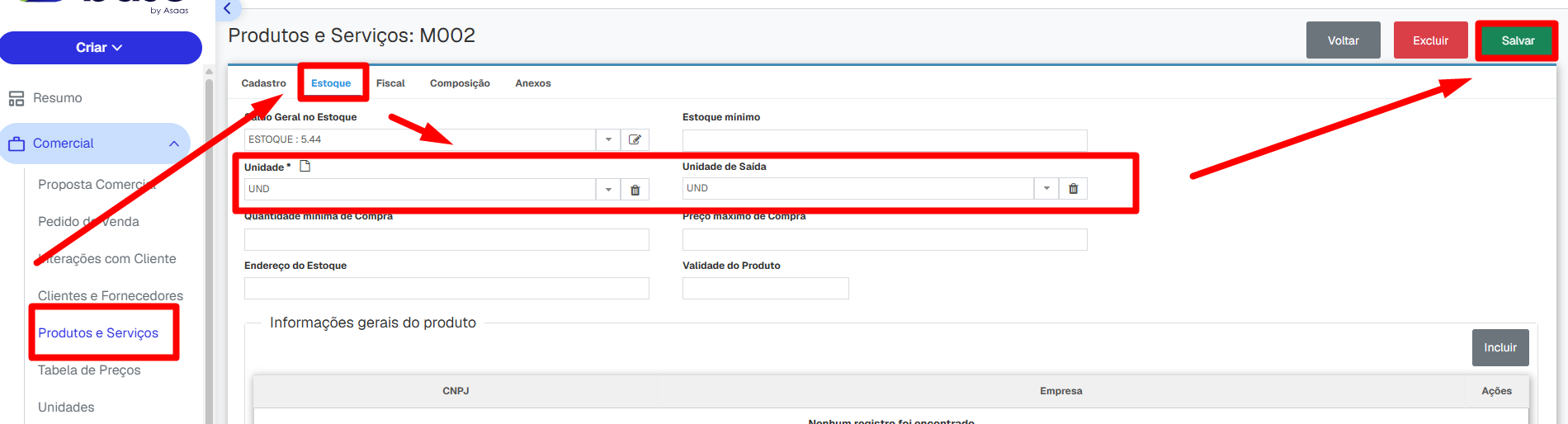Collapse the sidebar with the arrow icon

[228, 9]
